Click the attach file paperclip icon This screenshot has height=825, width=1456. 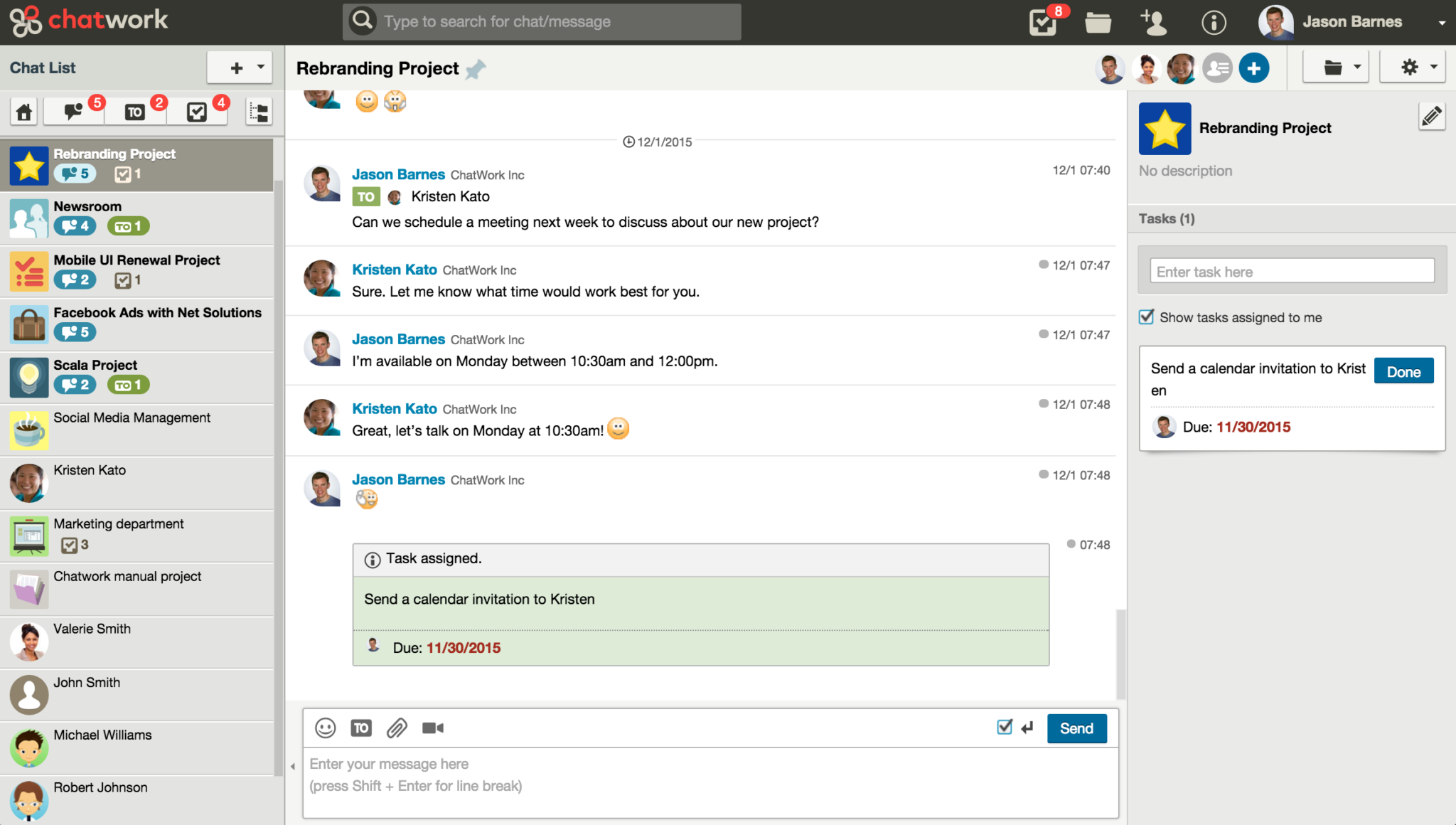click(397, 728)
